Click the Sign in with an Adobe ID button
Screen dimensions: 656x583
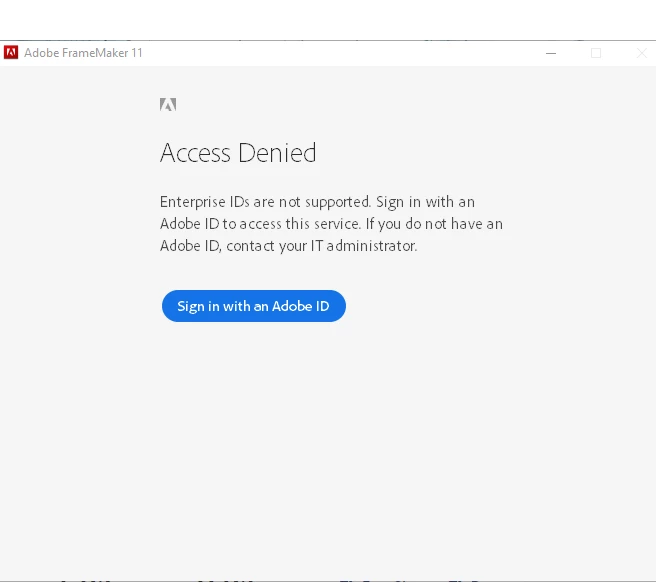(x=254, y=306)
